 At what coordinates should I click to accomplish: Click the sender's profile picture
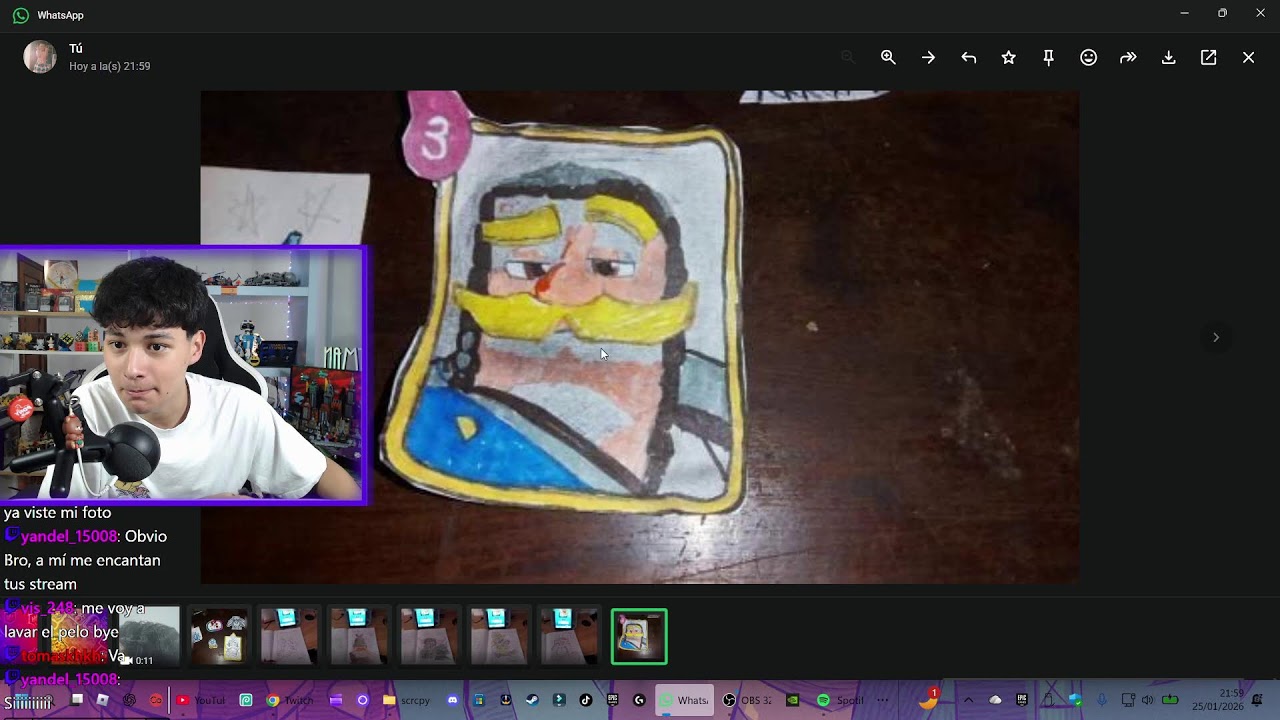(40, 57)
